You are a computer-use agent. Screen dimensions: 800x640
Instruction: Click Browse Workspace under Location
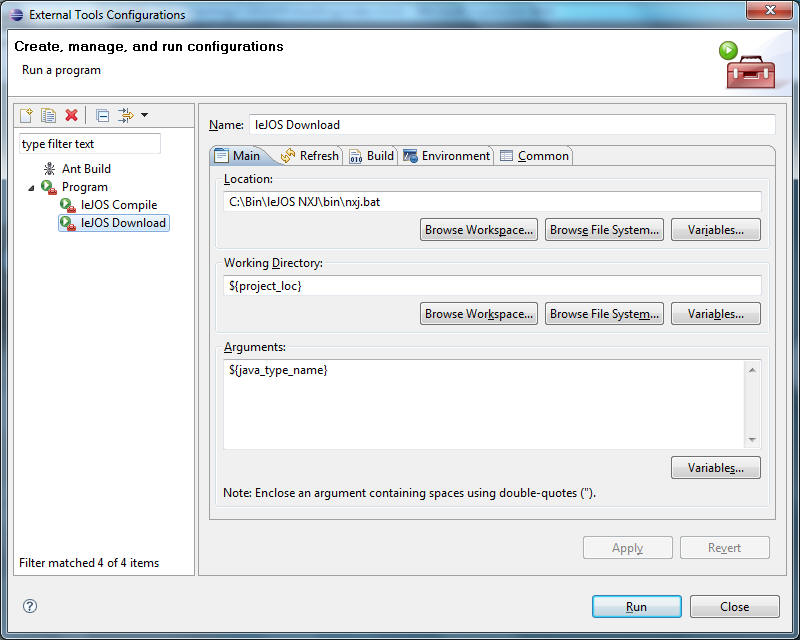coord(479,230)
